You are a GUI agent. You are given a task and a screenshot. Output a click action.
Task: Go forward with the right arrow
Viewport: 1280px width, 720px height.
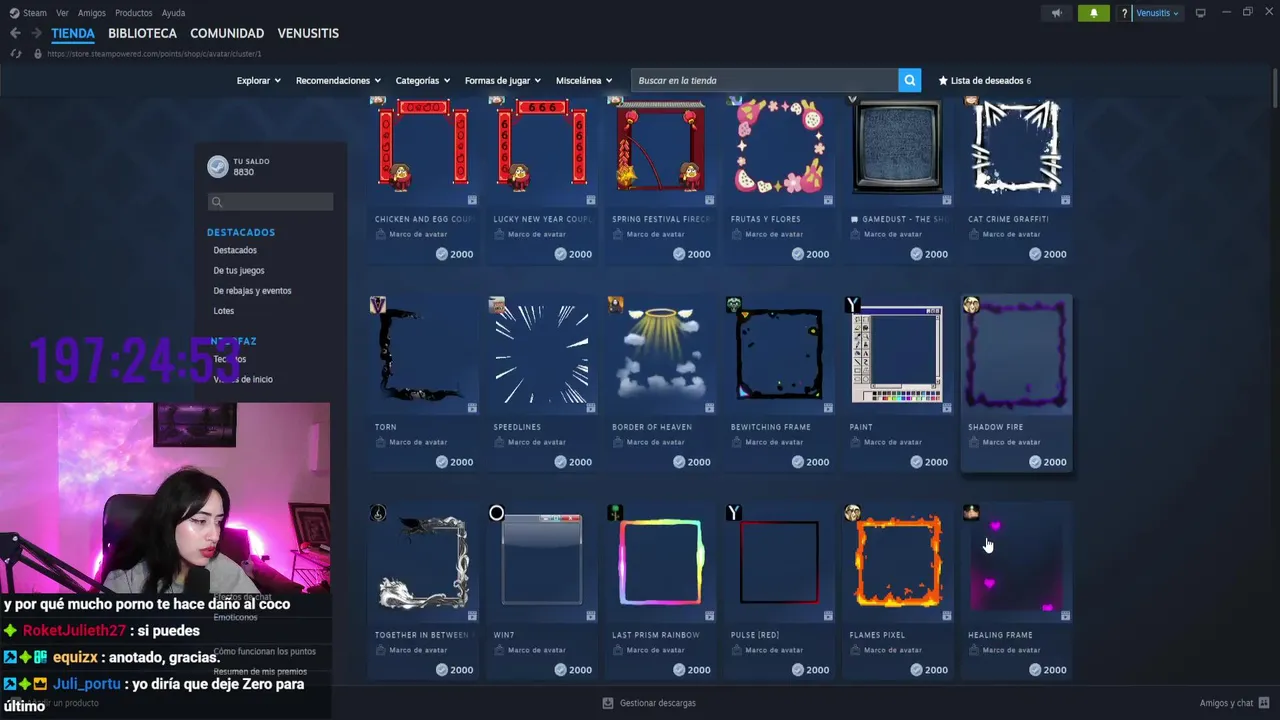[36, 33]
